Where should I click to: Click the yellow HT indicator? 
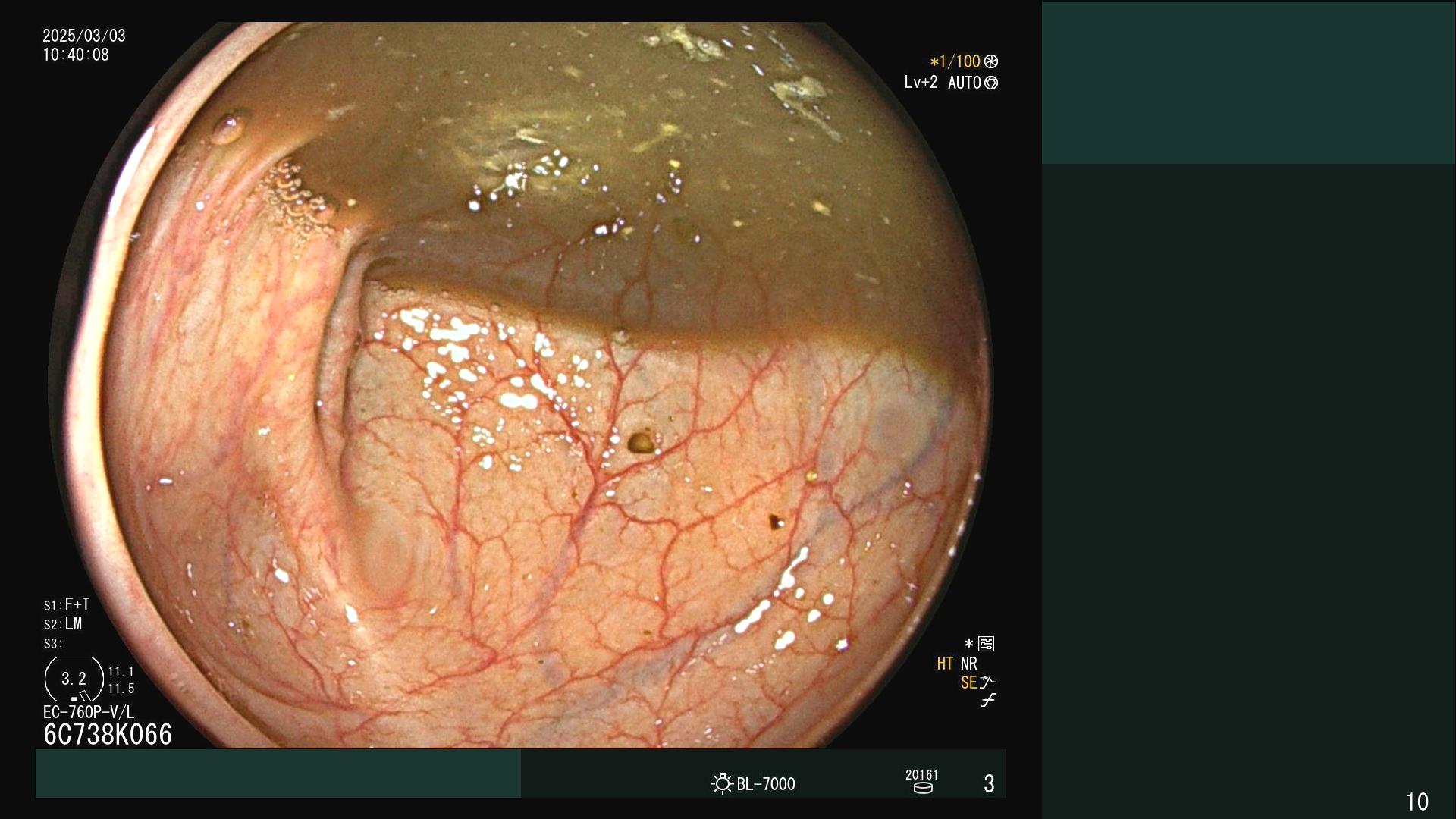945,664
